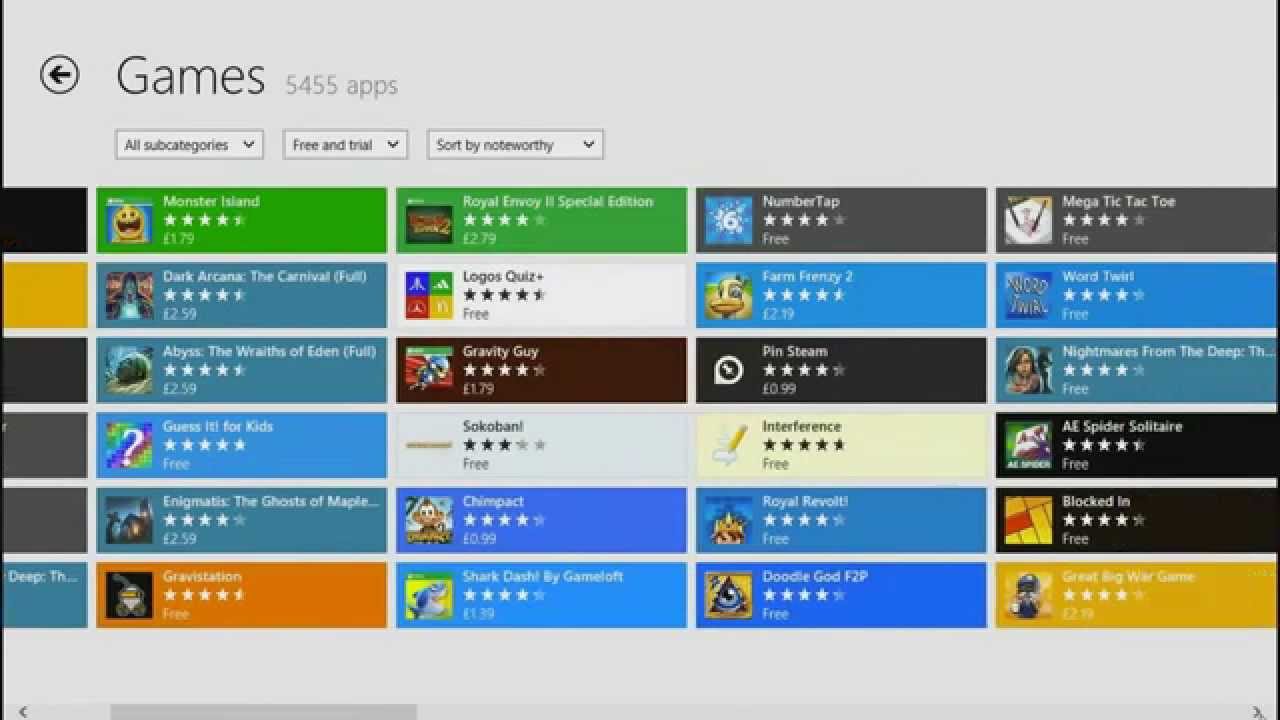Click the Chimpact monkey icon
Screen dimensions: 1280x720
click(429, 520)
